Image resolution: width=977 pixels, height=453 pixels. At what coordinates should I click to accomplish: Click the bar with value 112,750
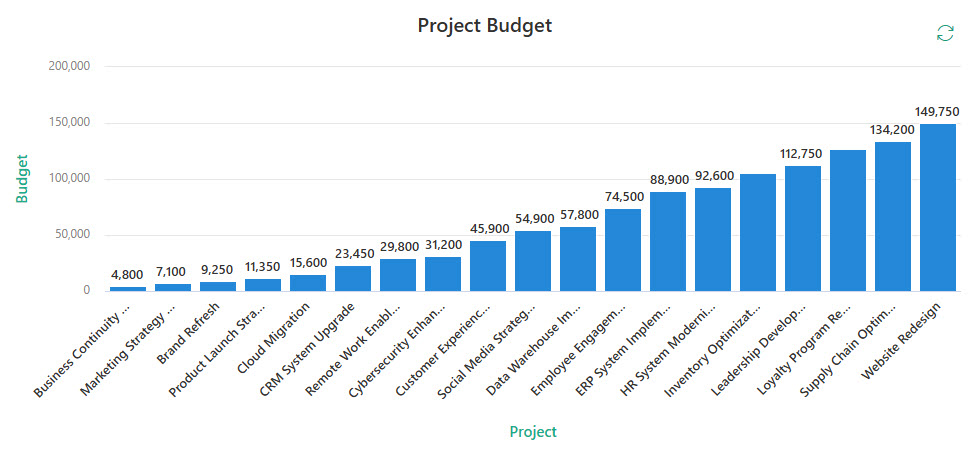coord(802,228)
